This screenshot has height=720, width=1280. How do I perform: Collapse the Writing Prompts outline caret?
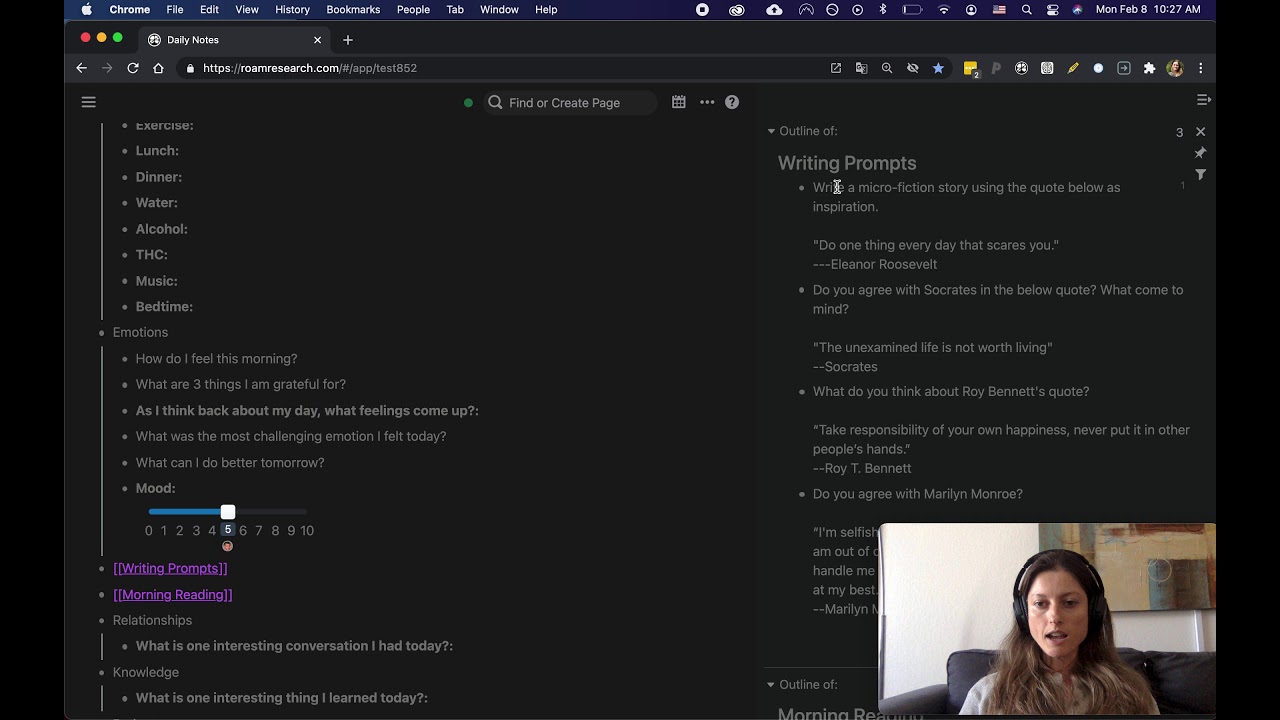click(x=771, y=131)
